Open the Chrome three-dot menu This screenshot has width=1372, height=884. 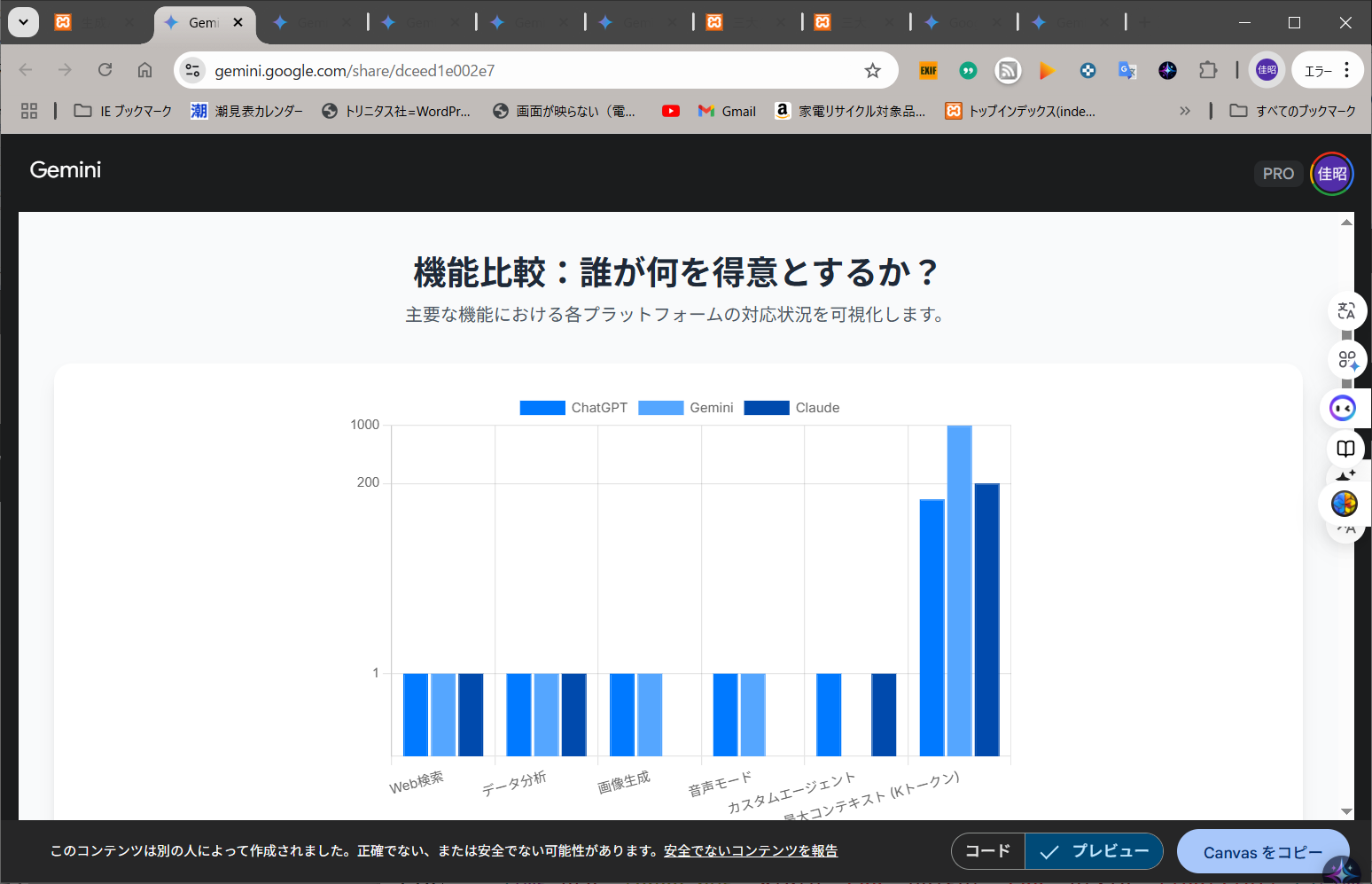coord(1347,70)
